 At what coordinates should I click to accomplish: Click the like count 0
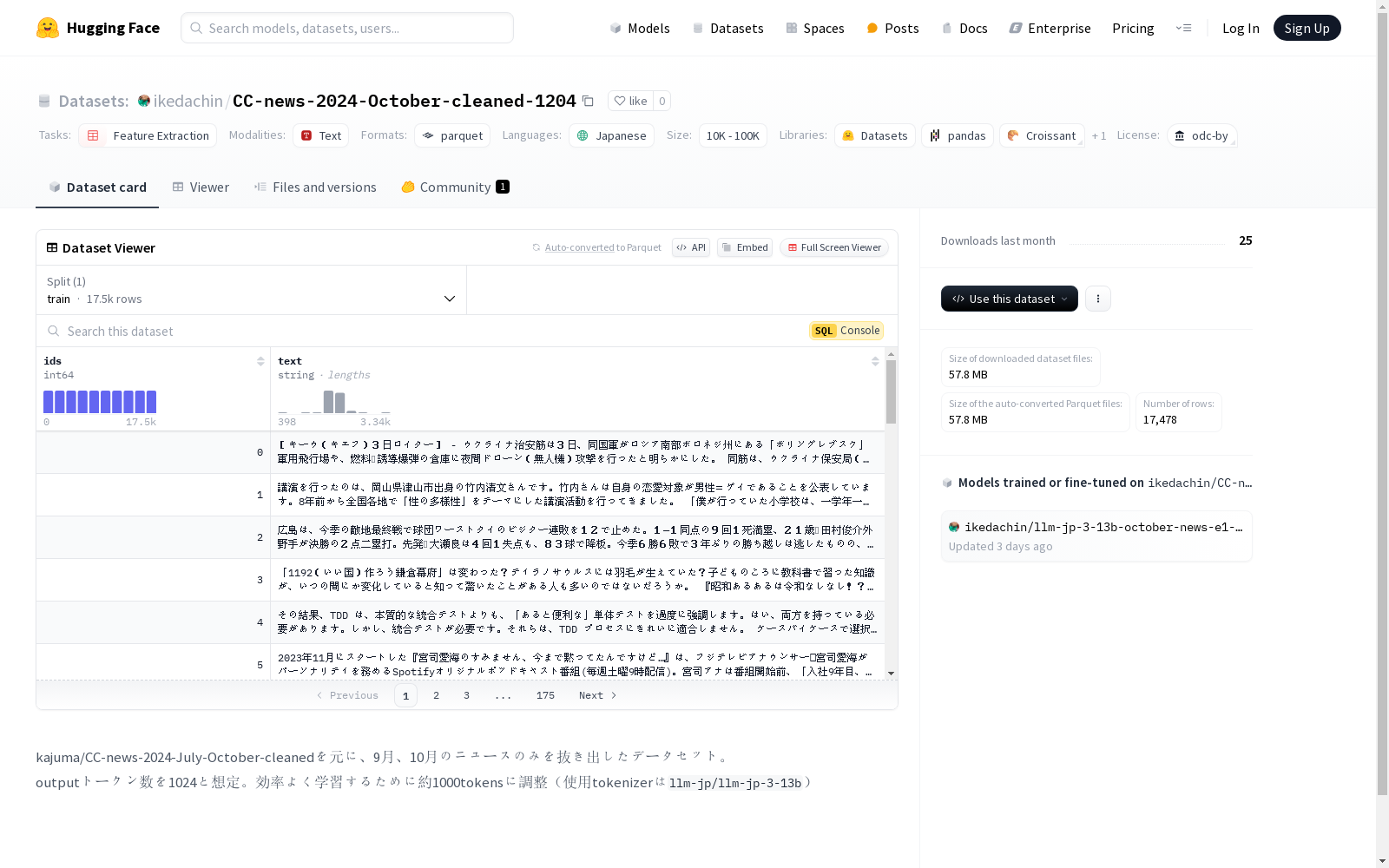click(662, 101)
